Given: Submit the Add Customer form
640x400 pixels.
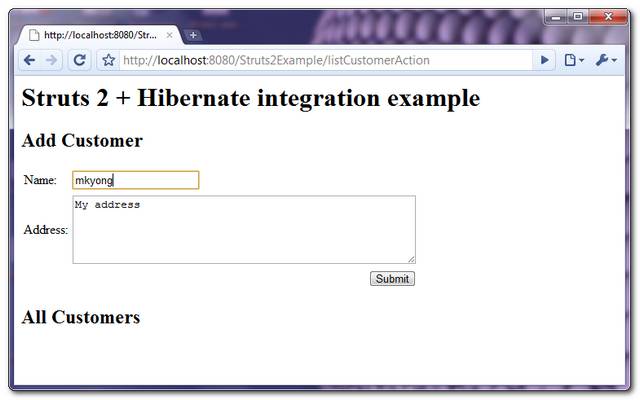Looking at the screenshot, I should click(x=392, y=279).
